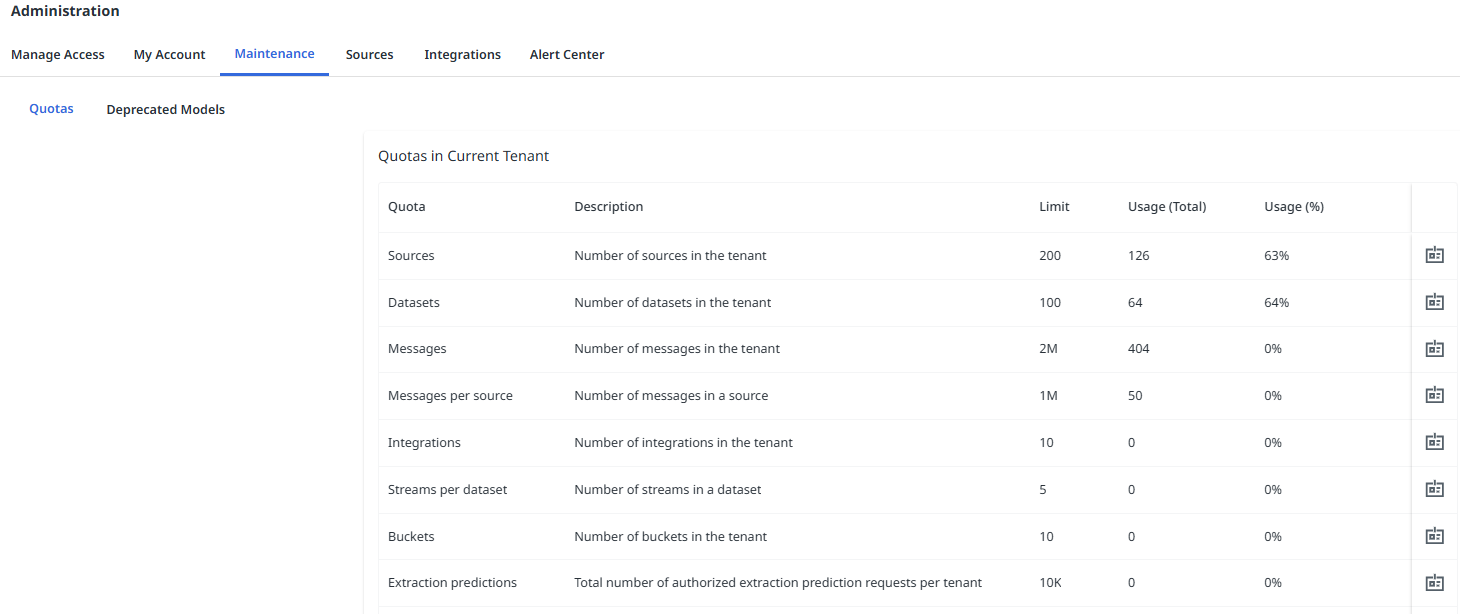Image resolution: width=1460 pixels, height=614 pixels.
Task: Click the Quota column header
Action: (406, 207)
